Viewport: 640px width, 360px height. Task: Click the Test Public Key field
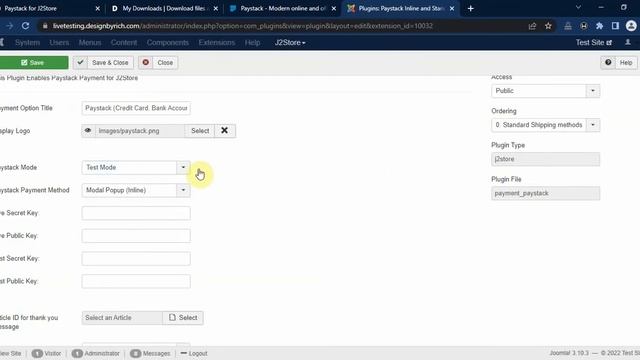click(136, 282)
